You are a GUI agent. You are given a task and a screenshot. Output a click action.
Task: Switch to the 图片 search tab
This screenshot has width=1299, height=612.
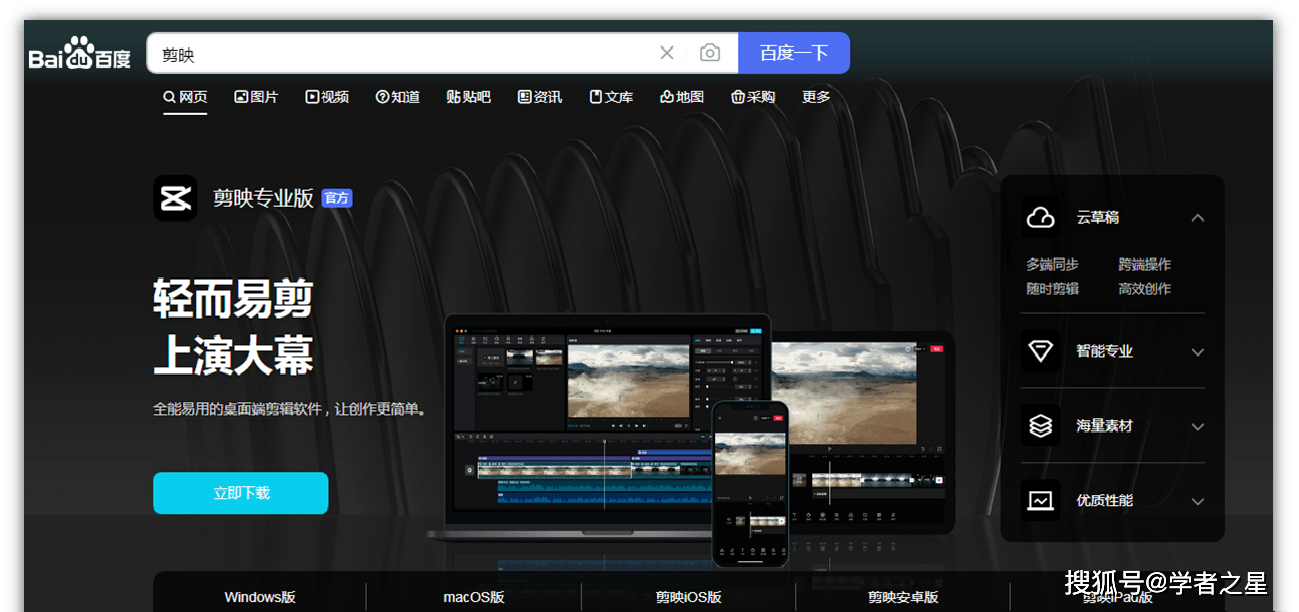[256, 96]
